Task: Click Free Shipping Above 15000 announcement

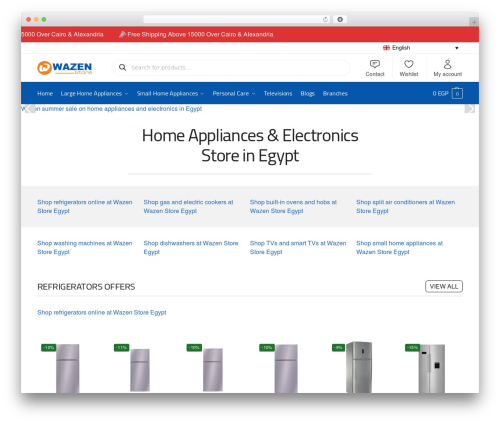Action: point(196,34)
